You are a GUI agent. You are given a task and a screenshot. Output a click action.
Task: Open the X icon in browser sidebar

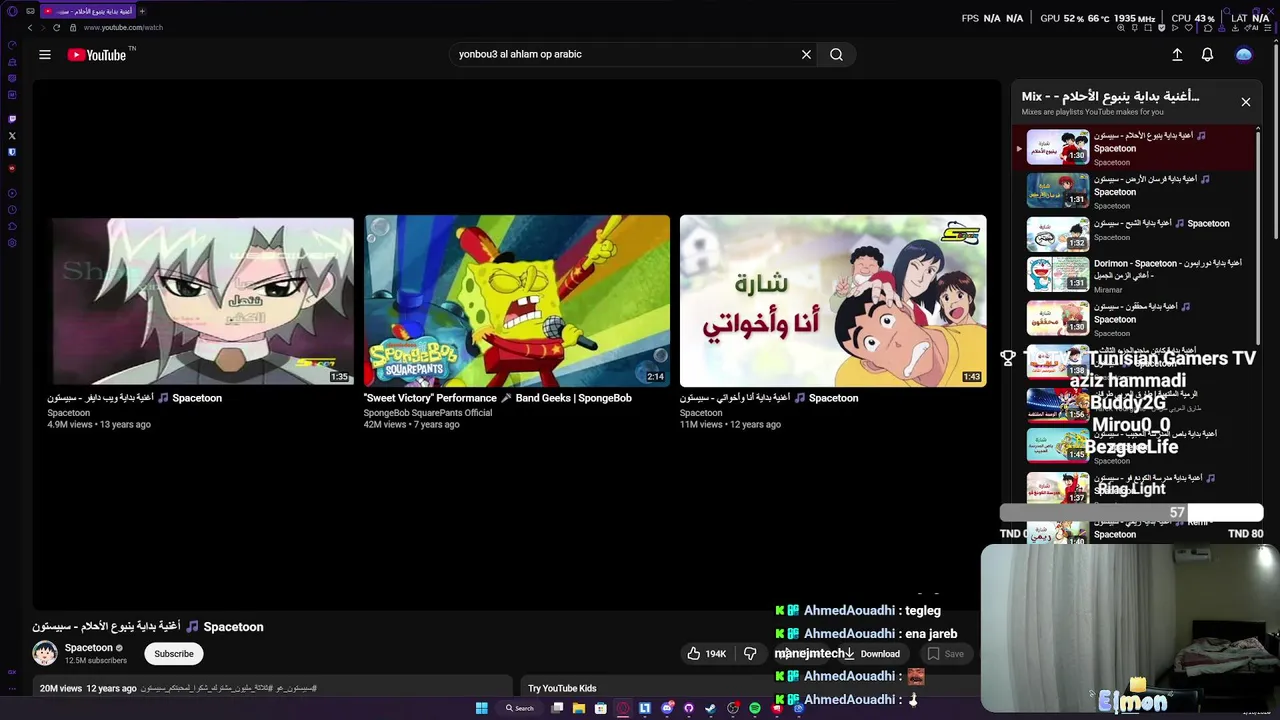[12, 136]
